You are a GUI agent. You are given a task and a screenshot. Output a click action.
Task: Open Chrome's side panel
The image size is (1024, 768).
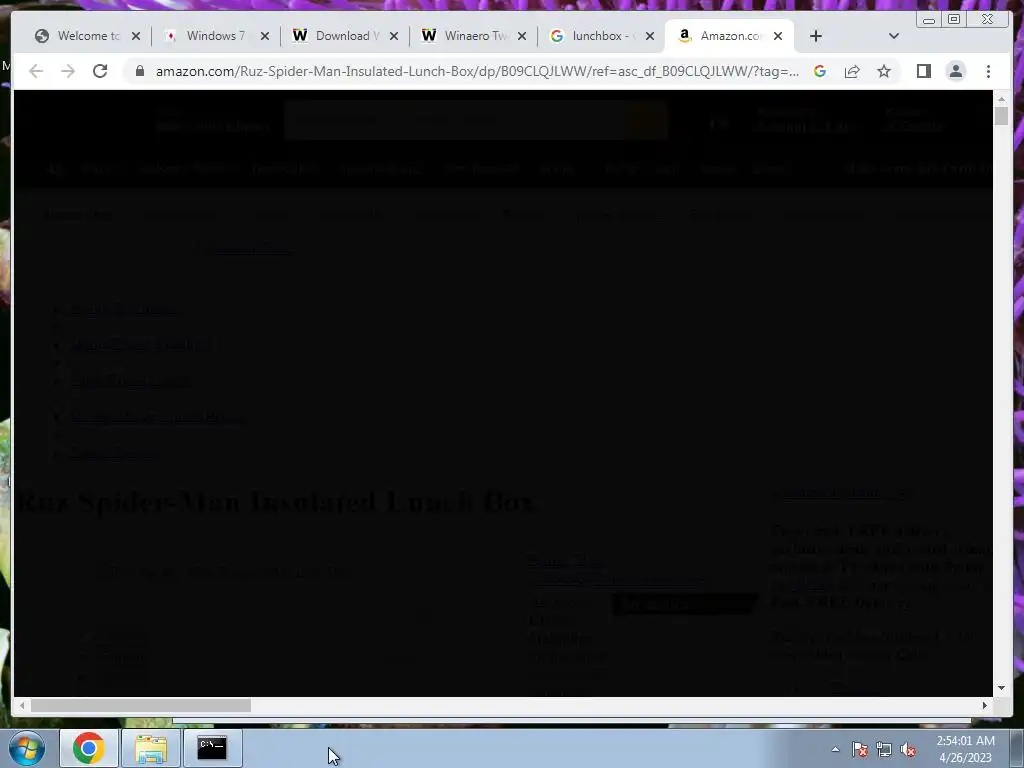coord(923,71)
